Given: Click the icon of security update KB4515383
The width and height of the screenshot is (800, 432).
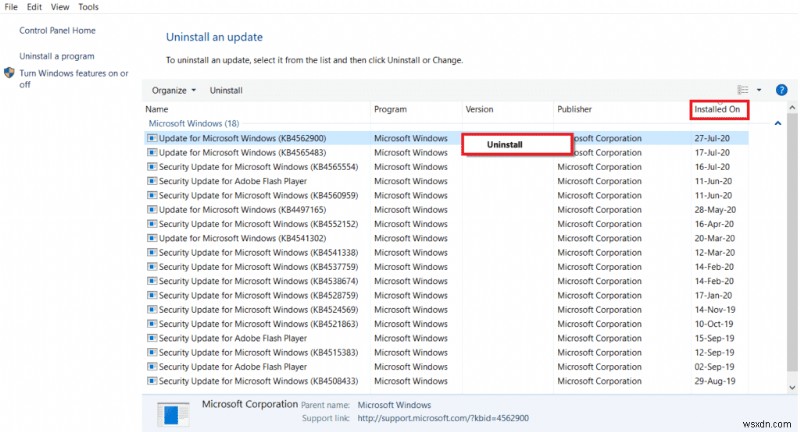Looking at the screenshot, I should (152, 352).
